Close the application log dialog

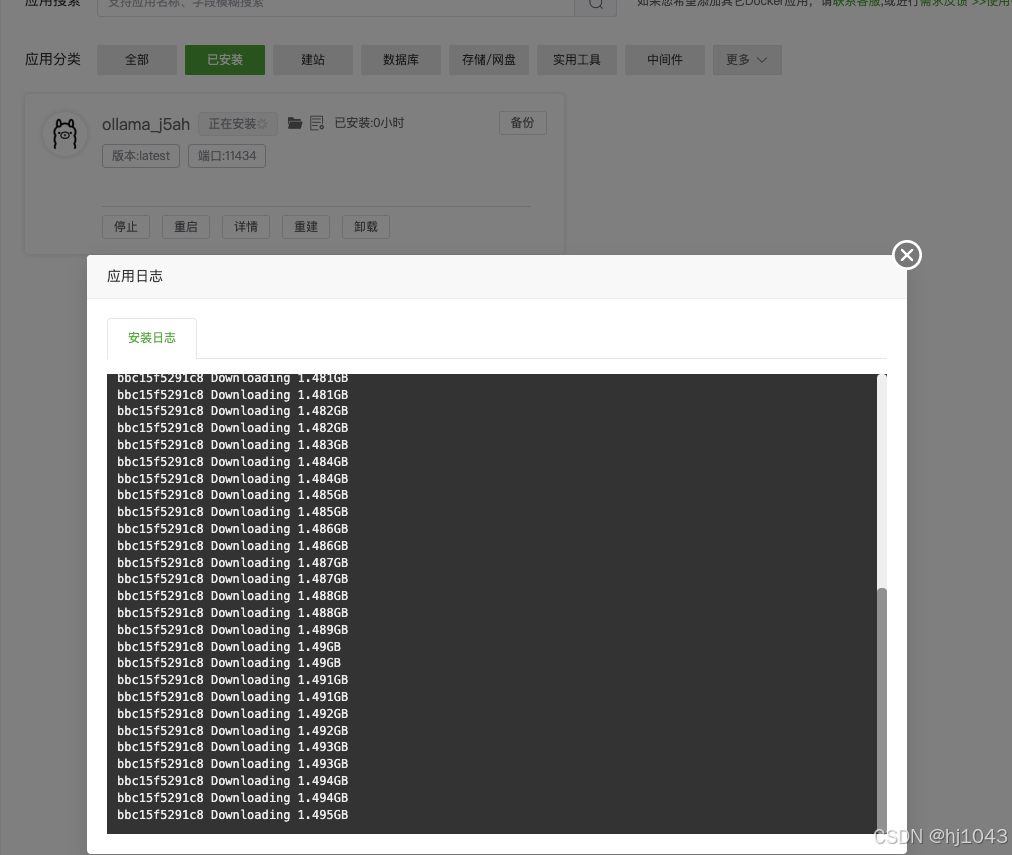[907, 255]
